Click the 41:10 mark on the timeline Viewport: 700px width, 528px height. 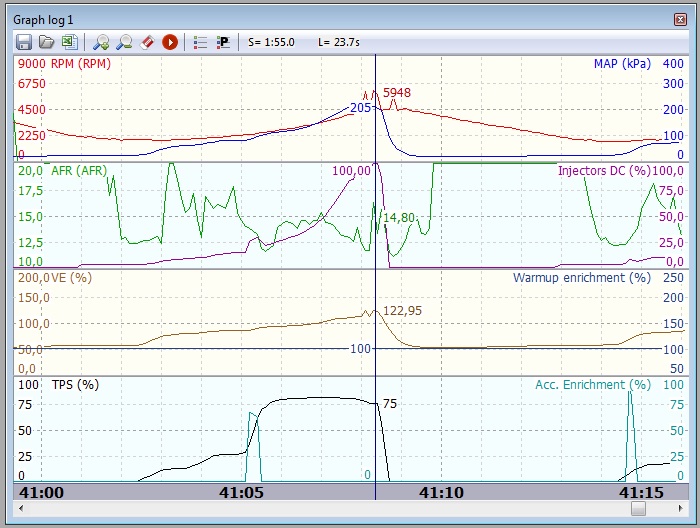coord(441,492)
